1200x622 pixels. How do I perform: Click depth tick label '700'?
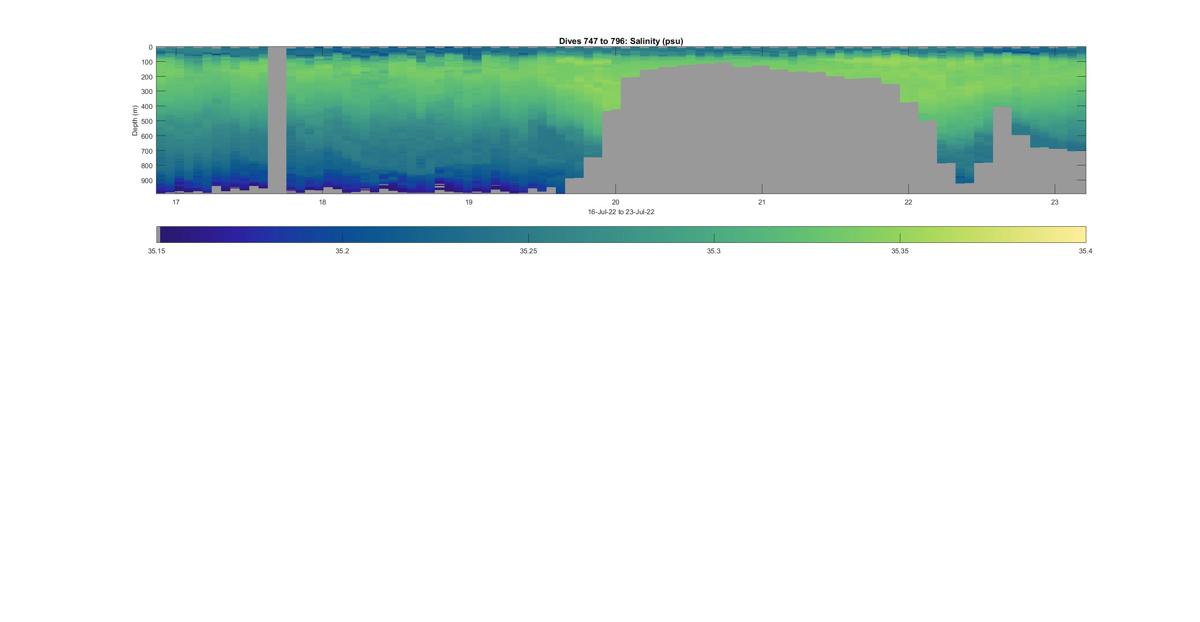pyautogui.click(x=146, y=151)
